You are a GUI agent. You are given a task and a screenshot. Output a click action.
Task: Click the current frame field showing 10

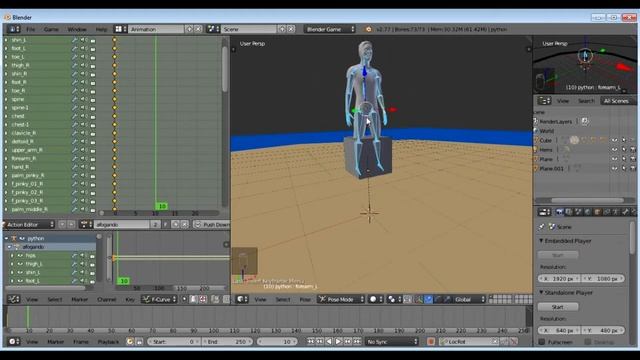click(x=277, y=342)
